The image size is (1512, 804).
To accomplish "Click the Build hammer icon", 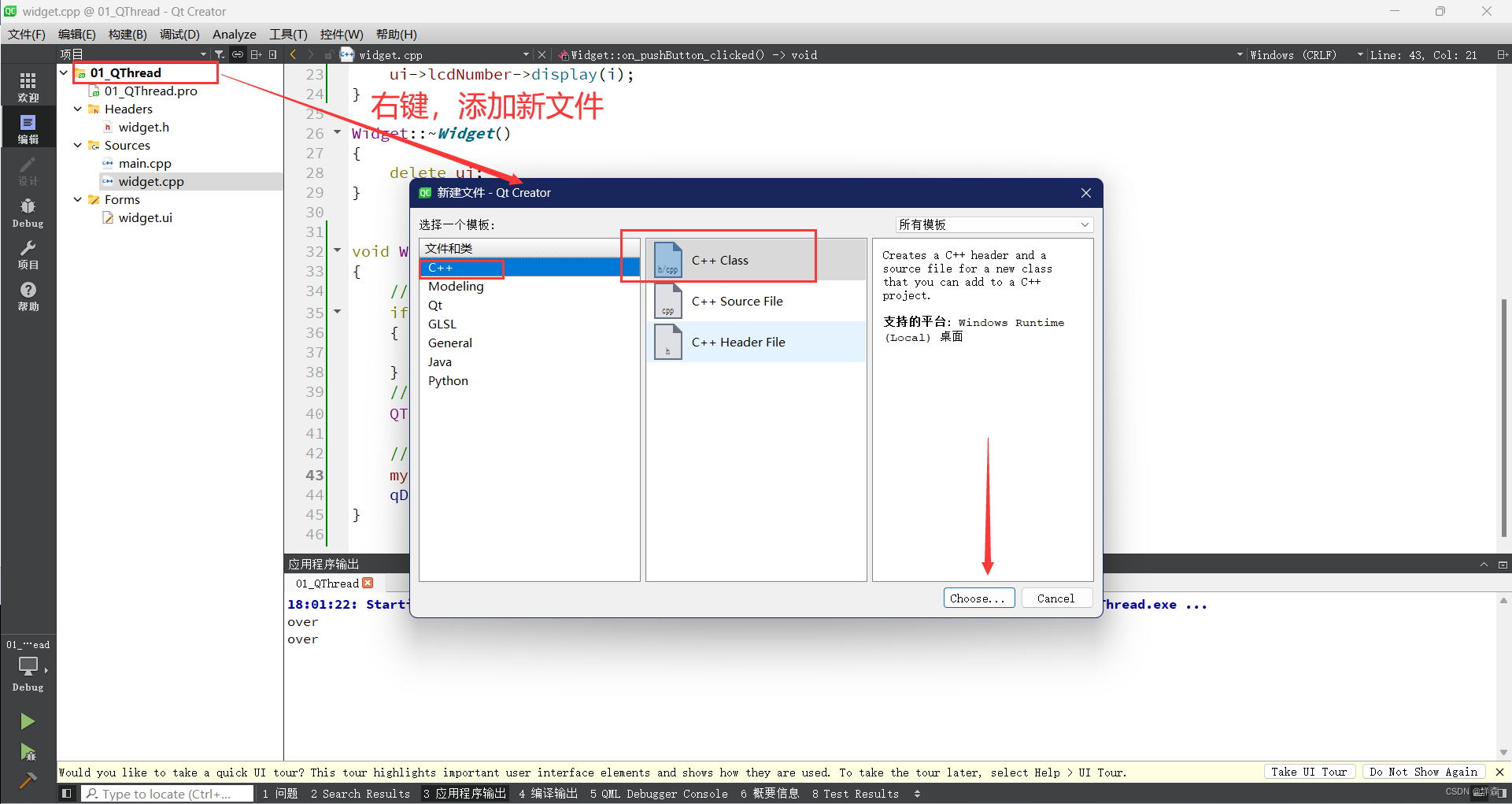I will [x=28, y=780].
